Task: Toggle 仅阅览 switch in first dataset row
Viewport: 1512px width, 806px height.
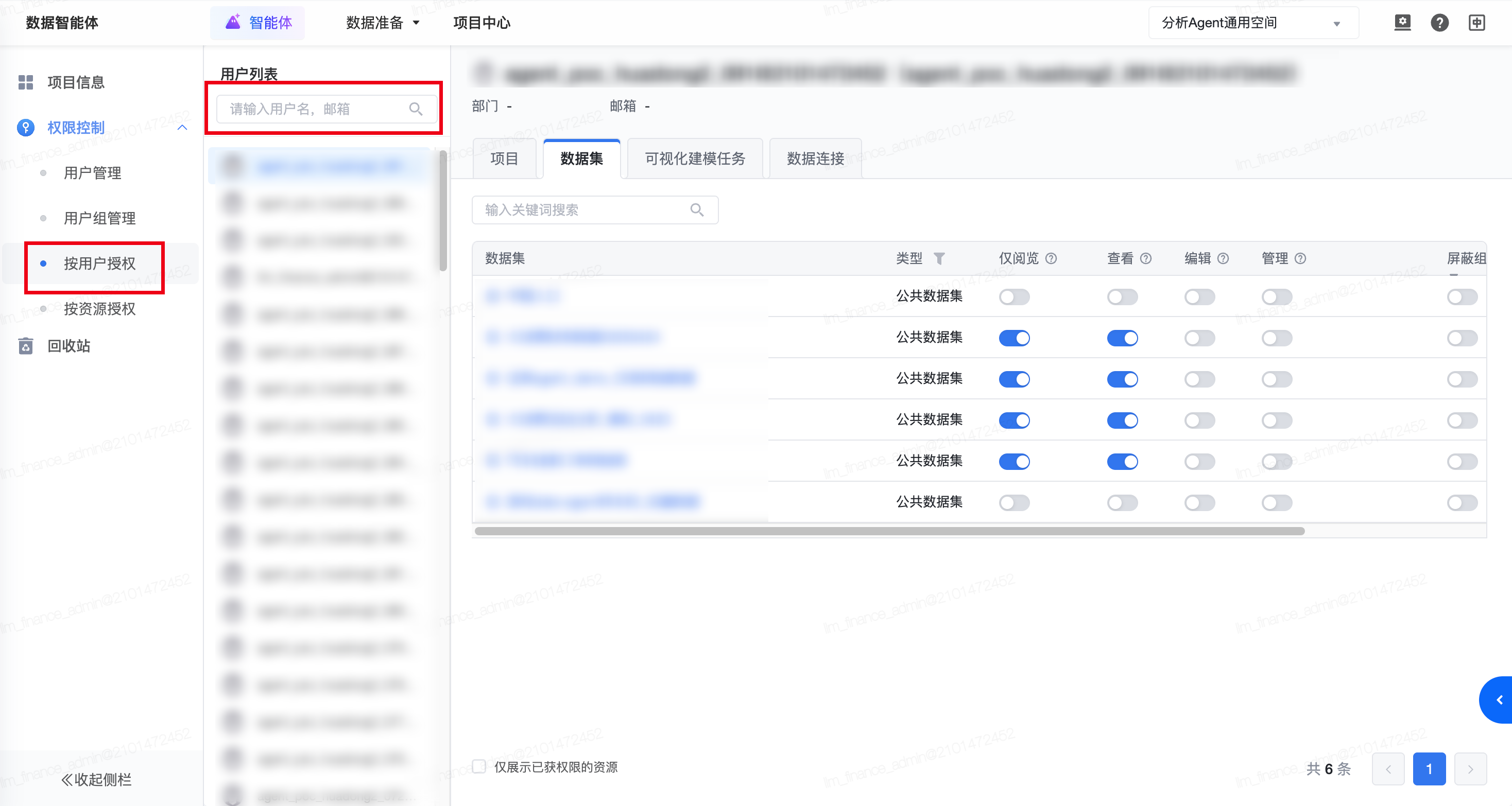Action: (x=1014, y=297)
